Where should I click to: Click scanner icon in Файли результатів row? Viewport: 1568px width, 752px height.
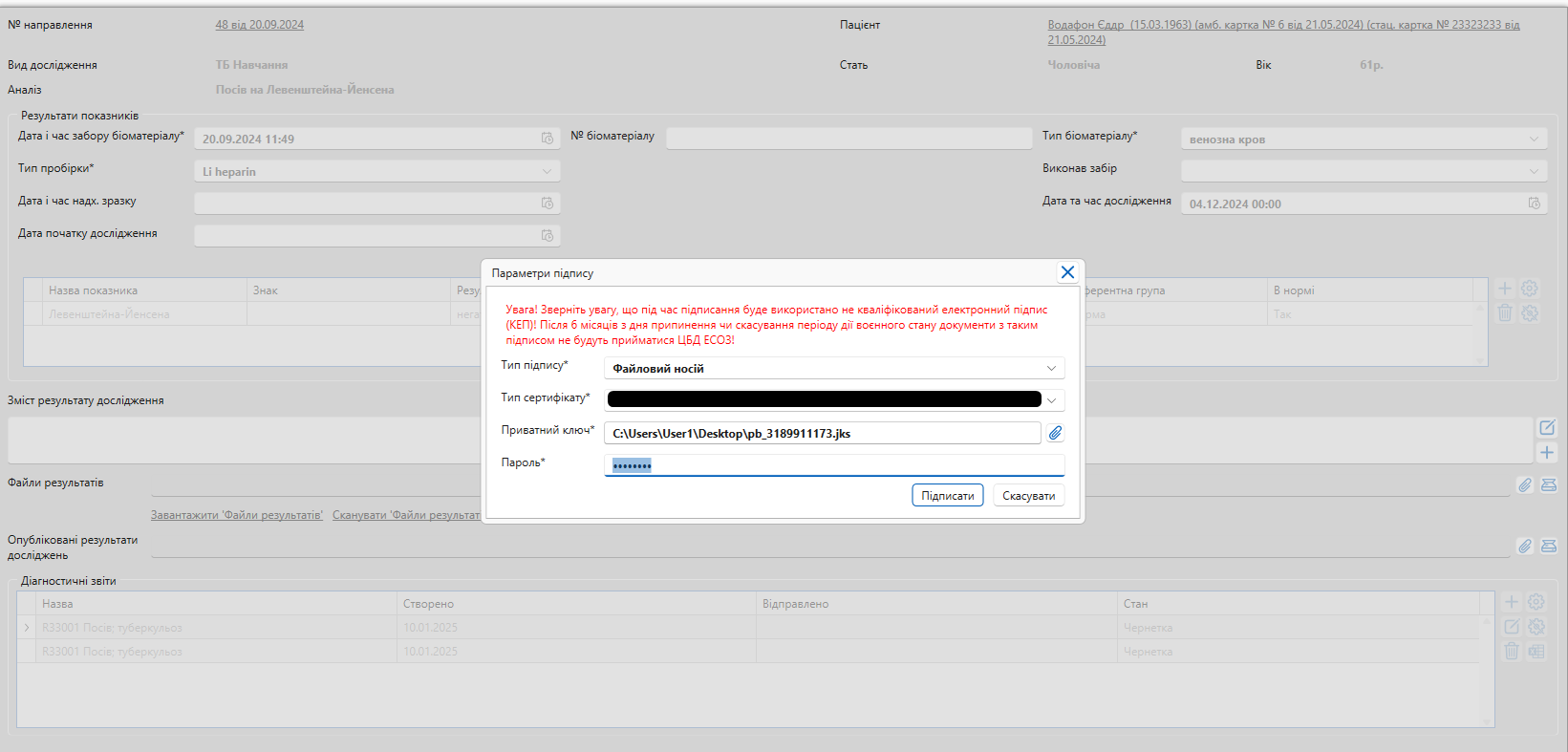click(x=1549, y=484)
